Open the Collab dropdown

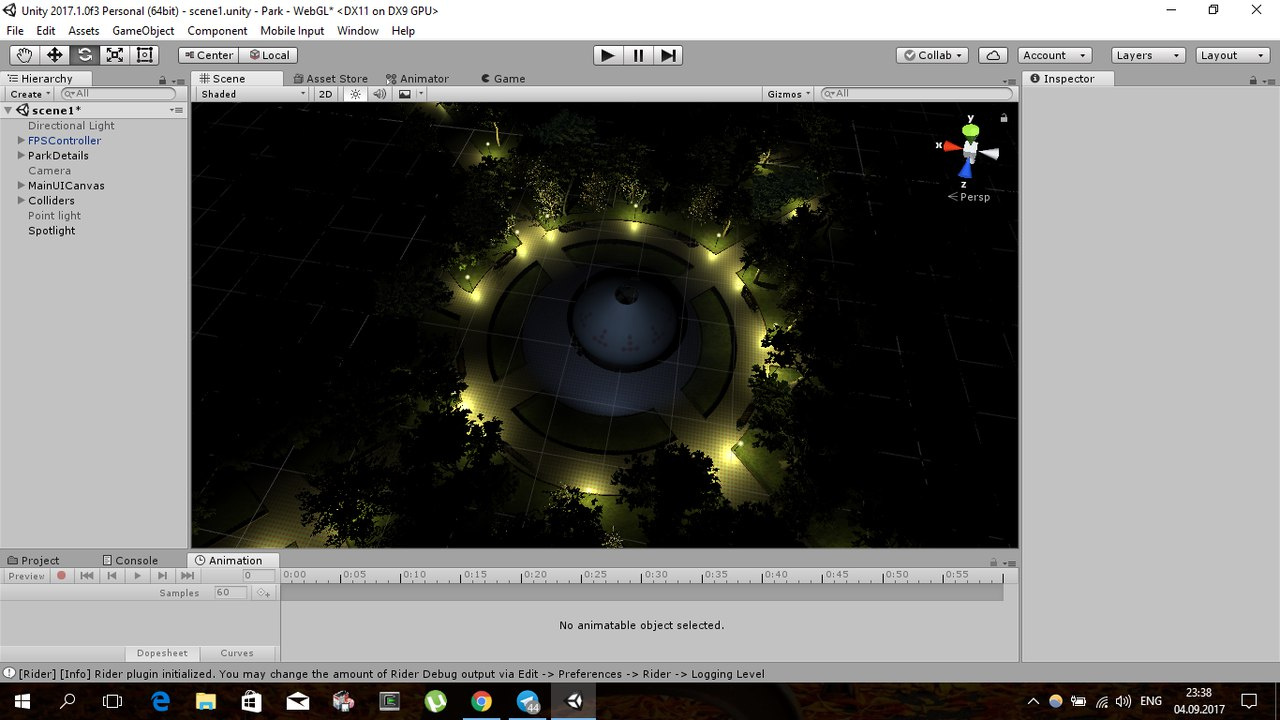tap(933, 55)
